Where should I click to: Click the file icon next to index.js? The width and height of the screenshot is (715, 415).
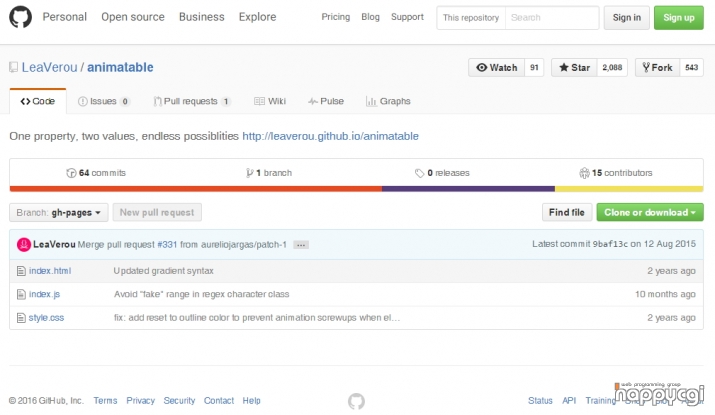click(x=21, y=294)
